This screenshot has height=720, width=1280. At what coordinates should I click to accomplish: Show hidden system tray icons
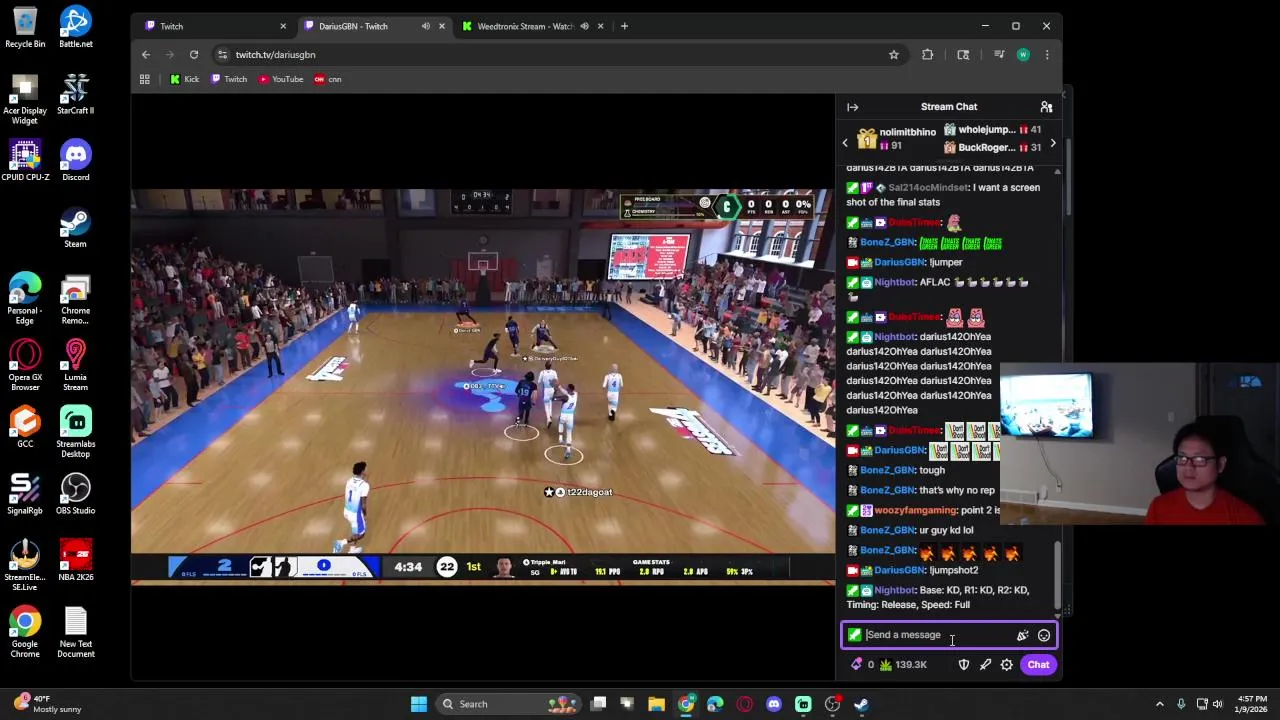coord(1160,704)
